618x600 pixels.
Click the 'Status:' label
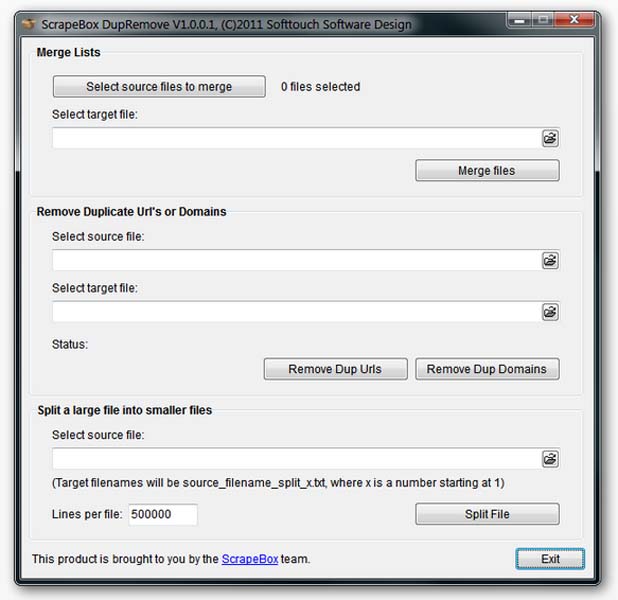[x=70, y=345]
